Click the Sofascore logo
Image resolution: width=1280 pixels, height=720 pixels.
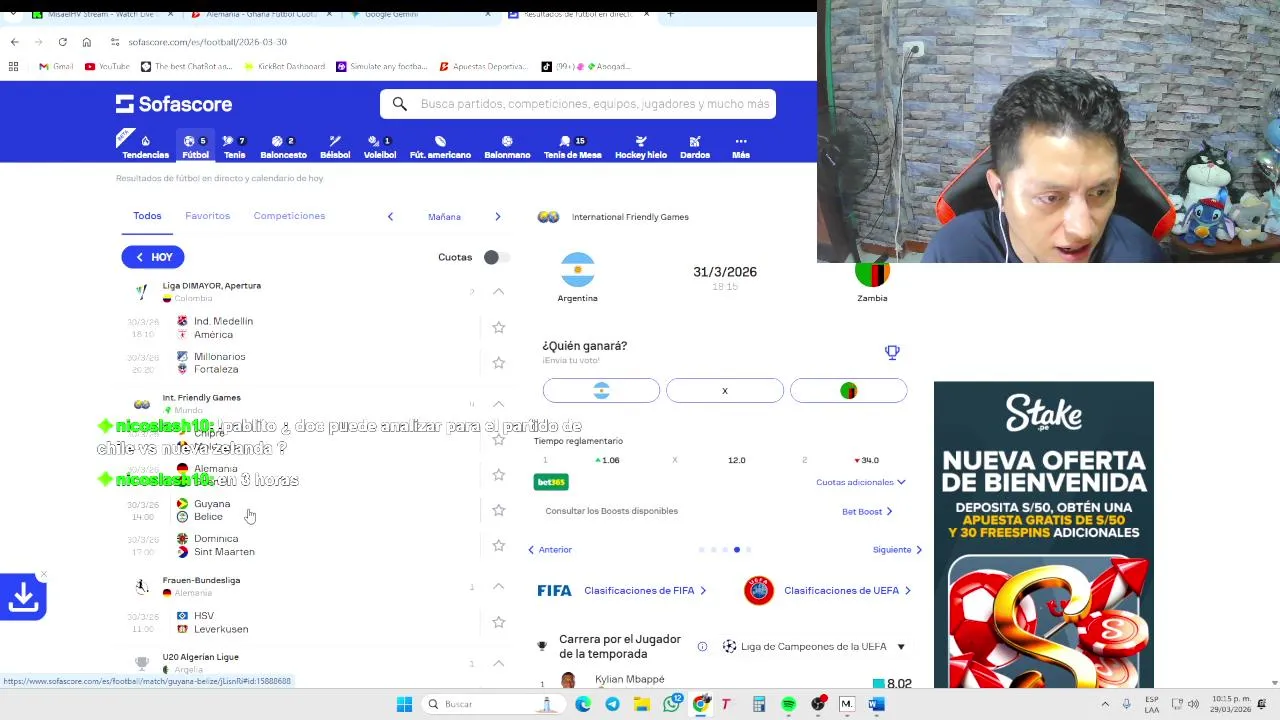tap(174, 104)
